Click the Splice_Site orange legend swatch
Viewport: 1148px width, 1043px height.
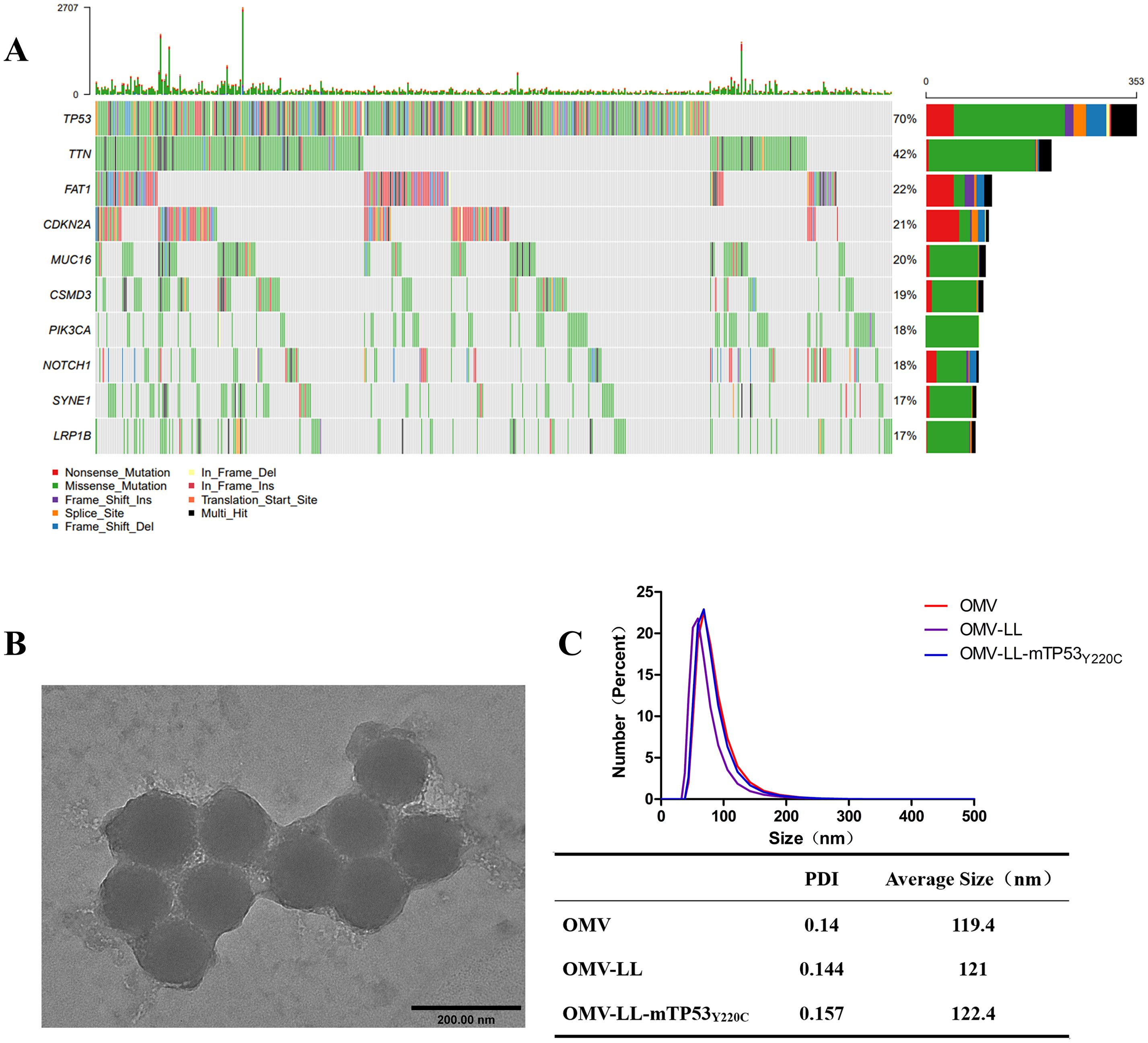click(55, 513)
